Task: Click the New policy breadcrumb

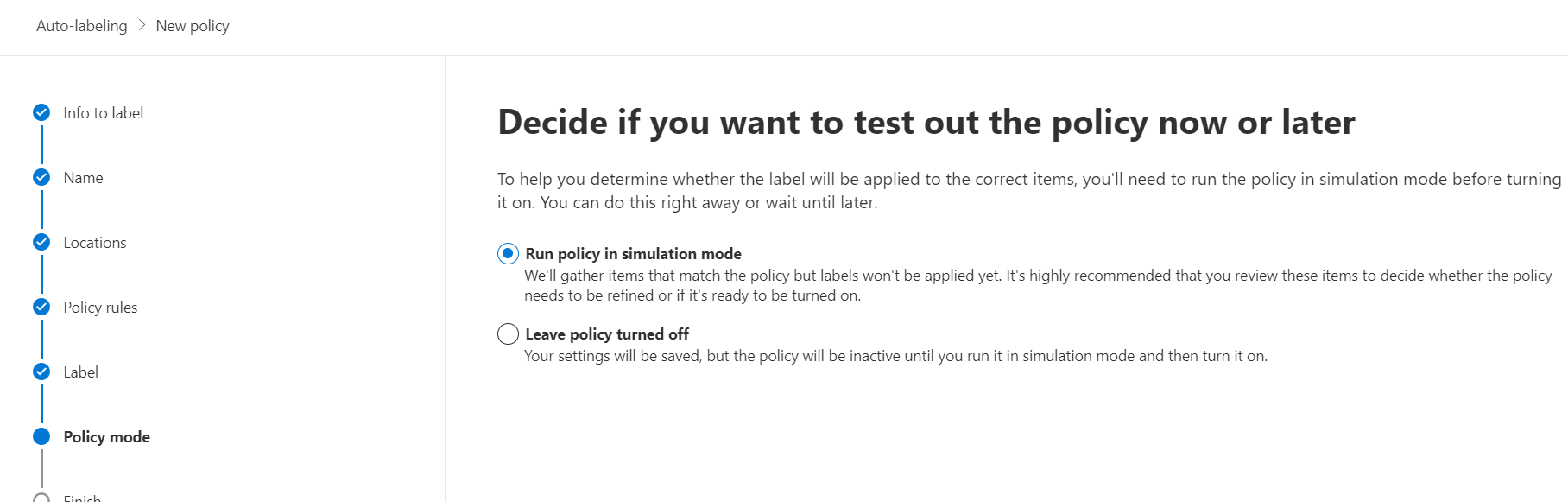Action: (x=193, y=26)
